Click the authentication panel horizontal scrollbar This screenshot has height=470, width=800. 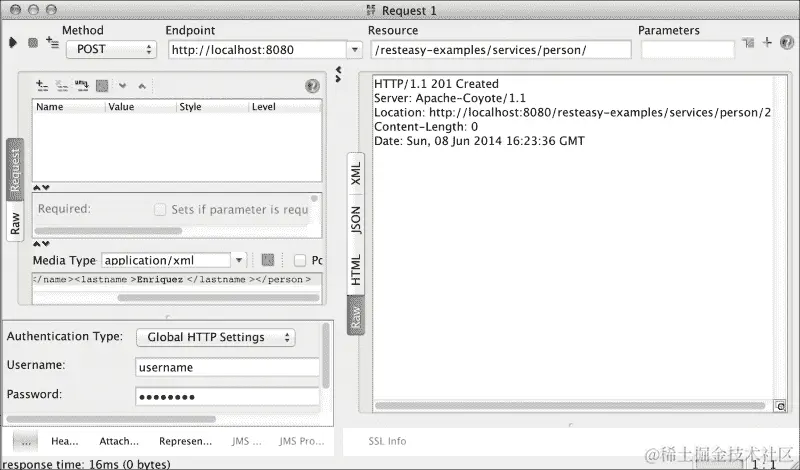click(111, 419)
